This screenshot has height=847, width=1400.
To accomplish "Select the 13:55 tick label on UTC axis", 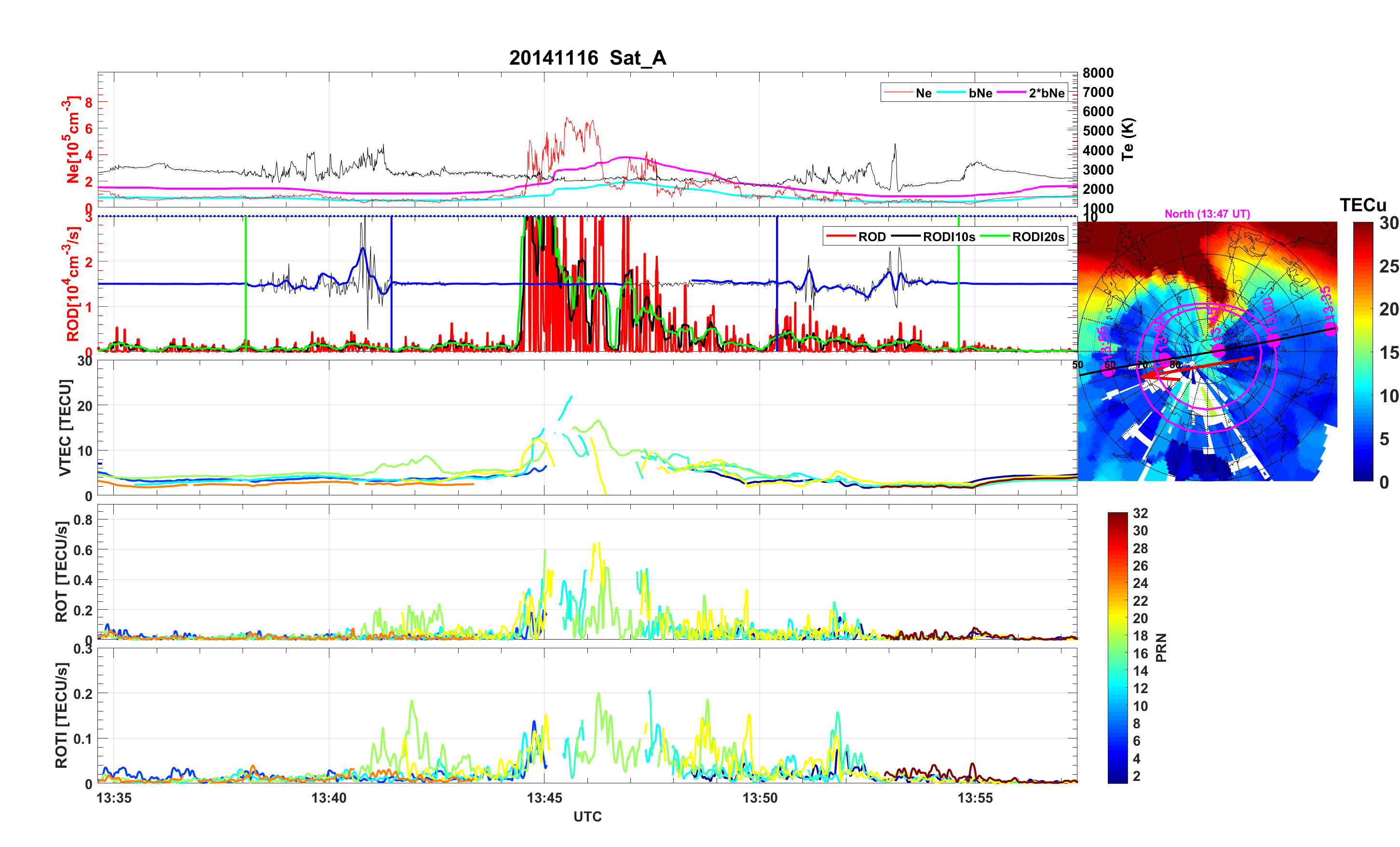I will pos(975,798).
